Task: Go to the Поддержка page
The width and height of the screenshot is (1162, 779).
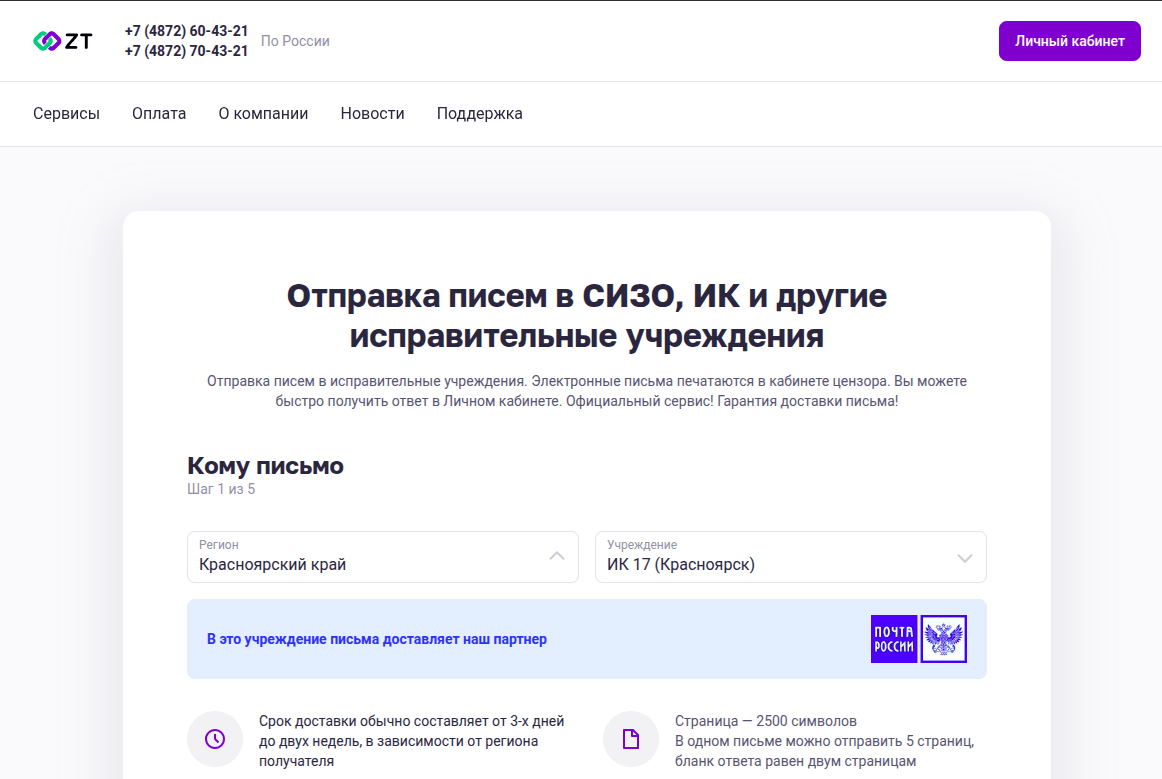Action: (x=479, y=113)
